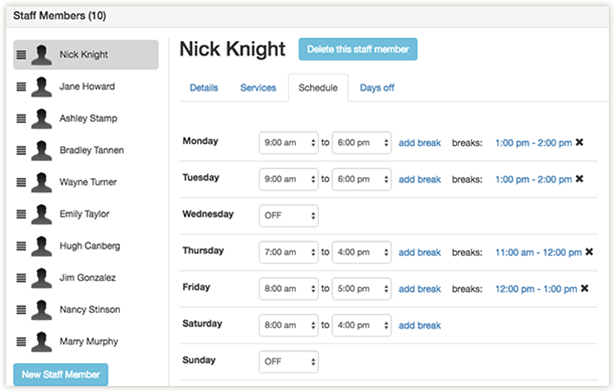The height and width of the screenshot is (392, 615).
Task: Open Thursday 4:00 pm end dropdown
Action: [362, 252]
